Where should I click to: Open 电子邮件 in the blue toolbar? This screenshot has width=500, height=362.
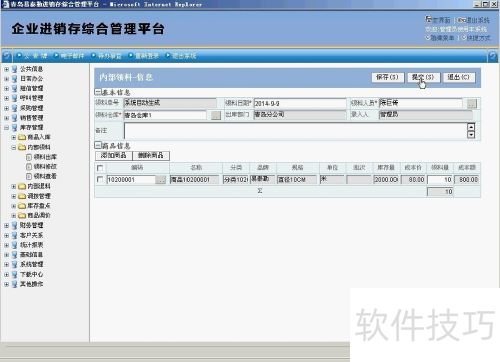(x=72, y=56)
